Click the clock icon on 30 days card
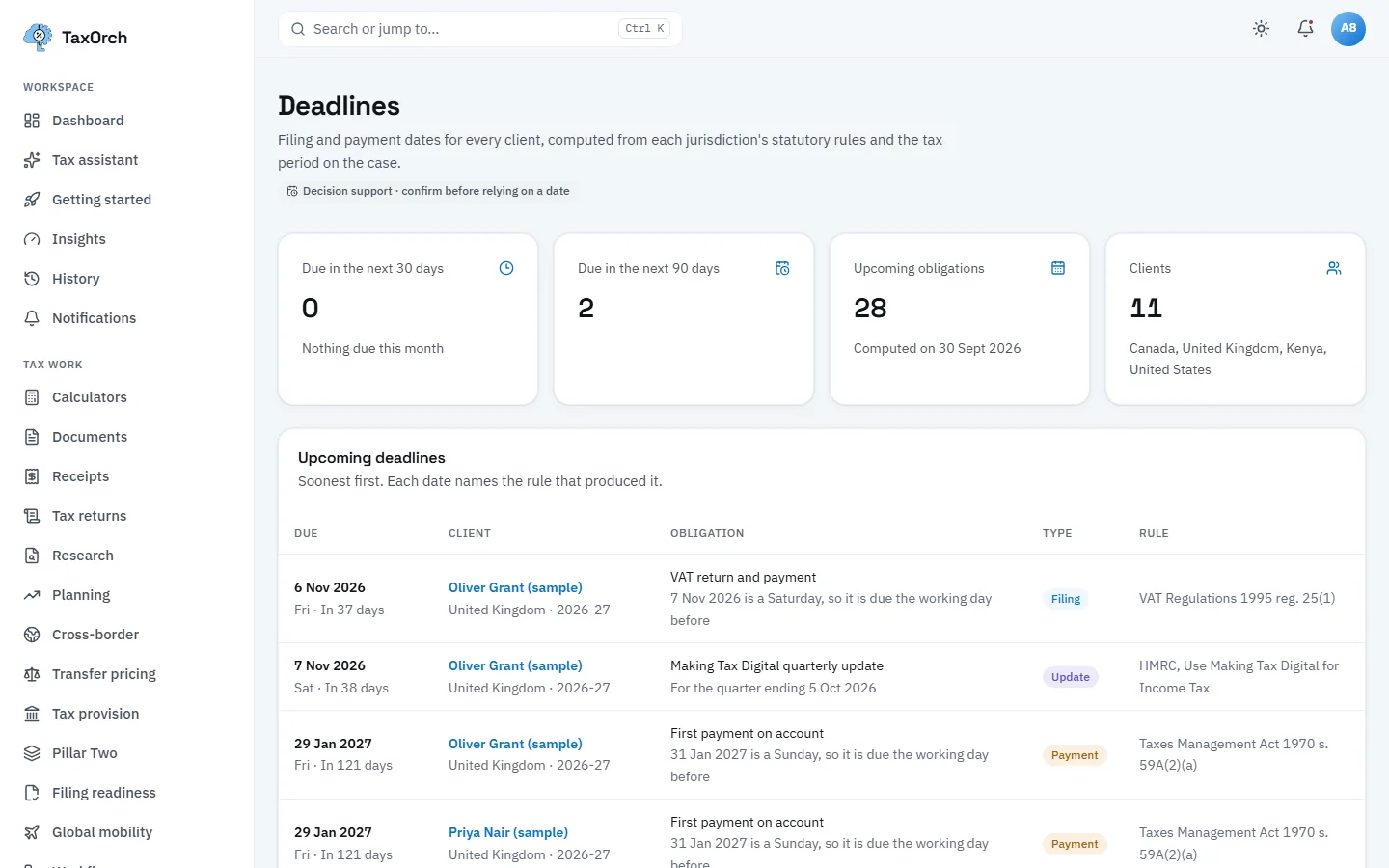Viewport: 1389px width, 868px height. pyautogui.click(x=506, y=268)
